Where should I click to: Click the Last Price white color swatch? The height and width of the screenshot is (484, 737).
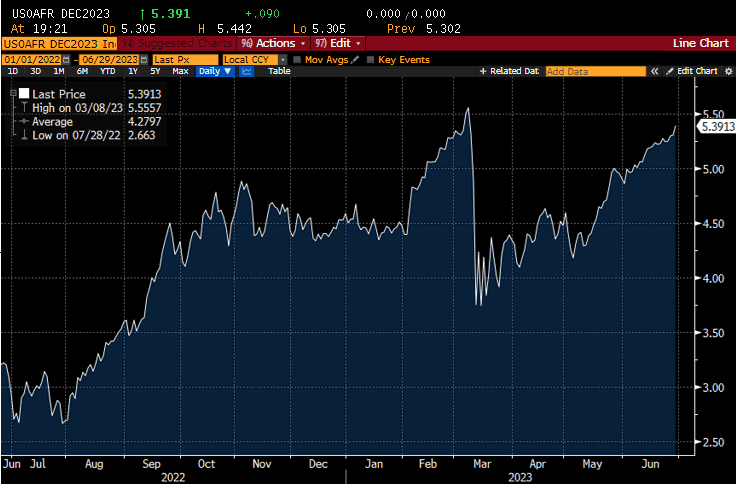pyautogui.click(x=24, y=93)
